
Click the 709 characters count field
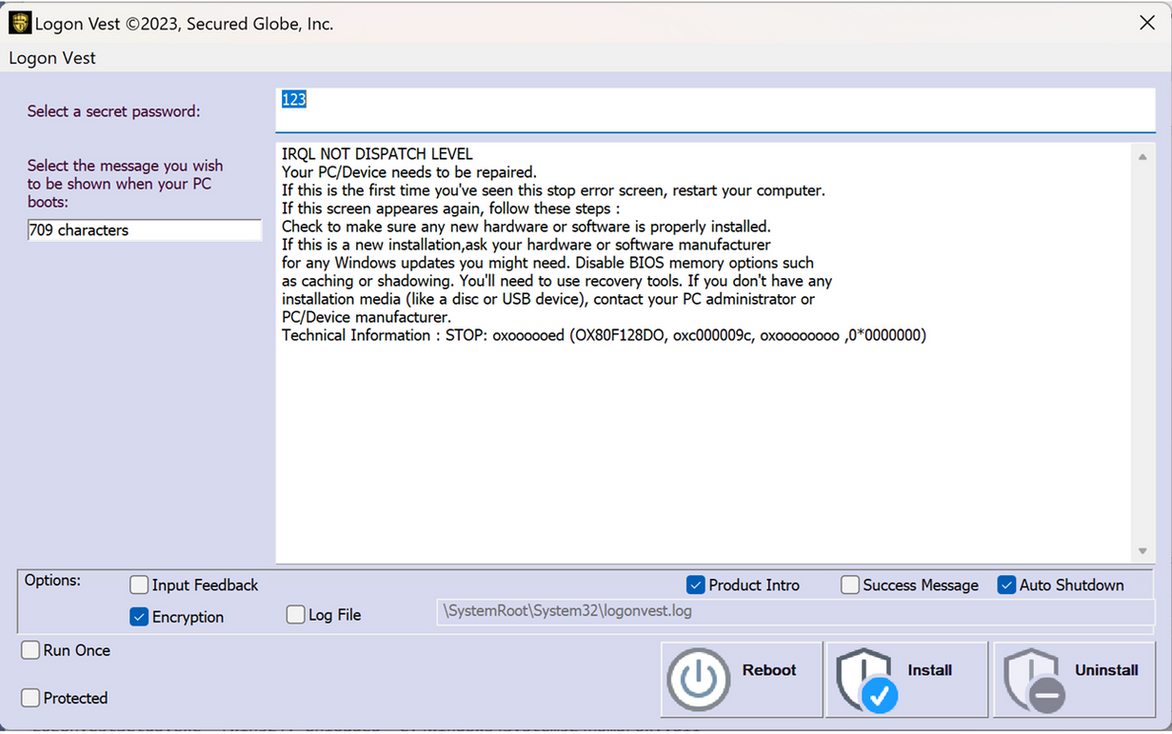click(x=144, y=230)
